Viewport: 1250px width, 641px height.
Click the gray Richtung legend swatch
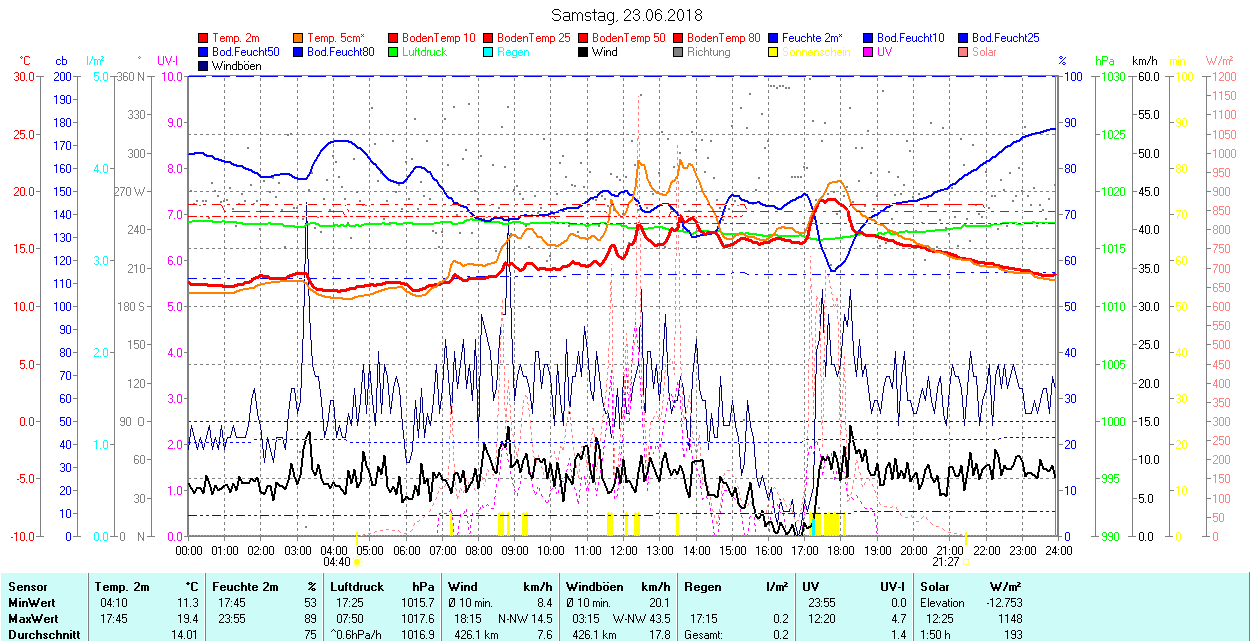(x=679, y=52)
